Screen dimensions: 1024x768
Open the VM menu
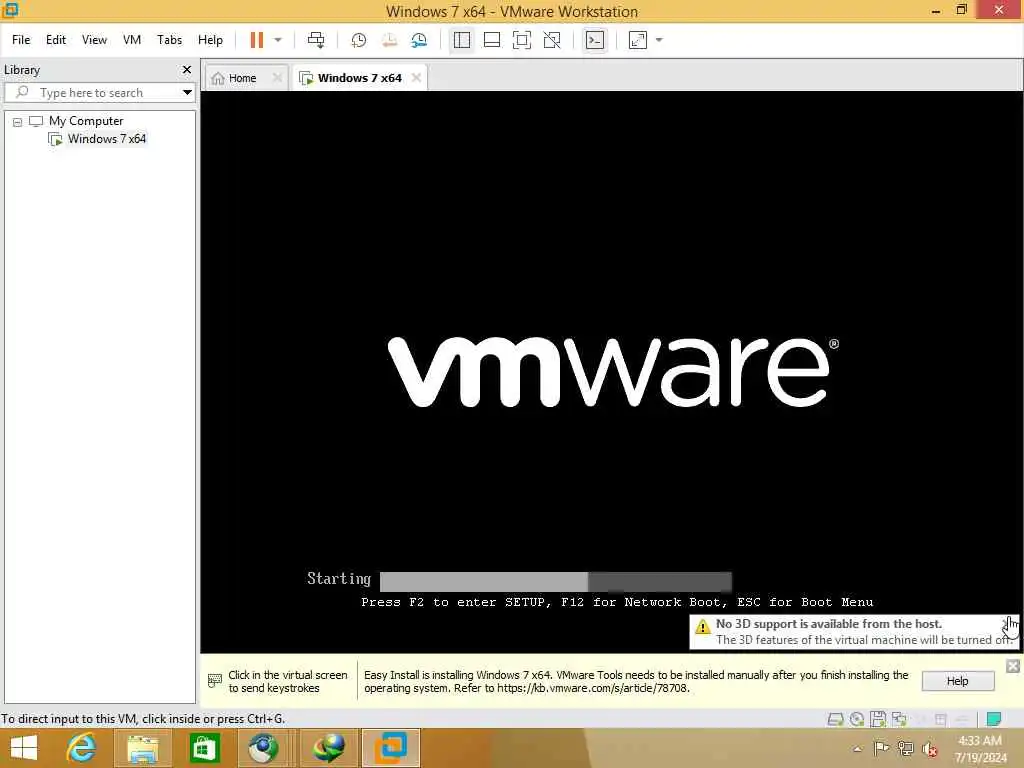132,40
